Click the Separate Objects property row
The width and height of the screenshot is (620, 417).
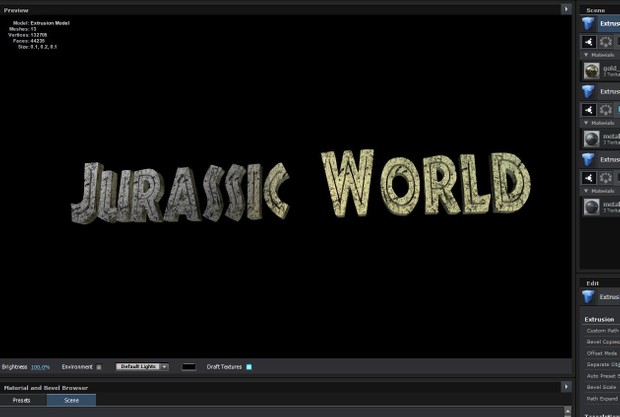[600, 364]
